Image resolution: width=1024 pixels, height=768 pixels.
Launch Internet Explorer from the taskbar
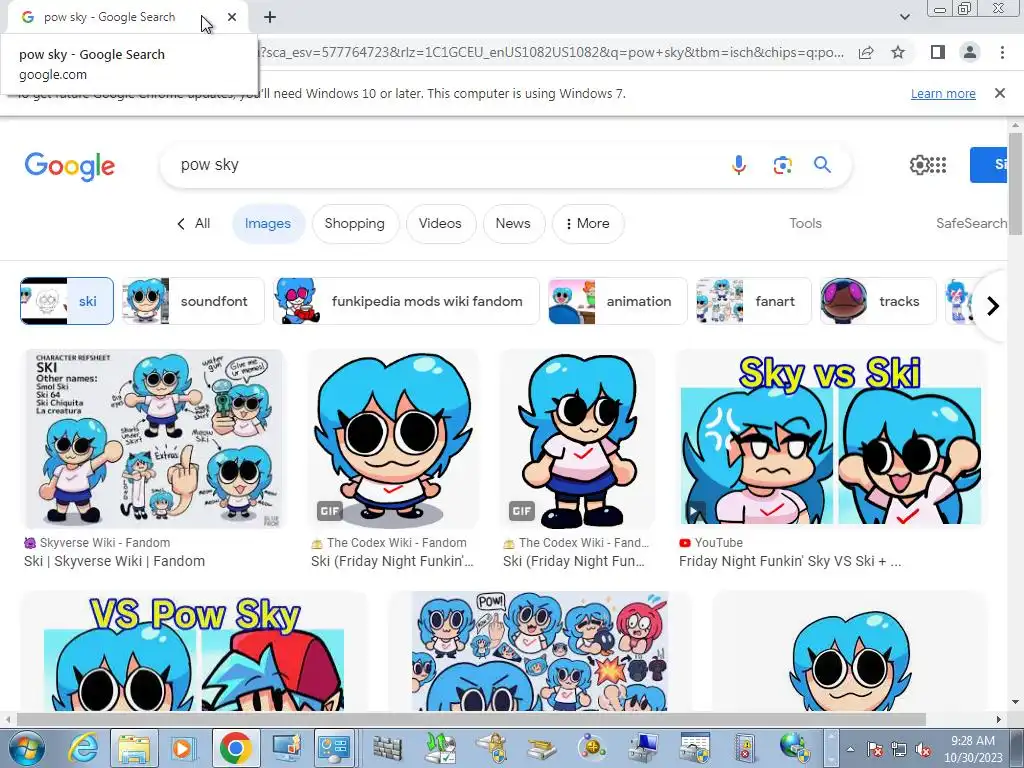click(x=84, y=748)
